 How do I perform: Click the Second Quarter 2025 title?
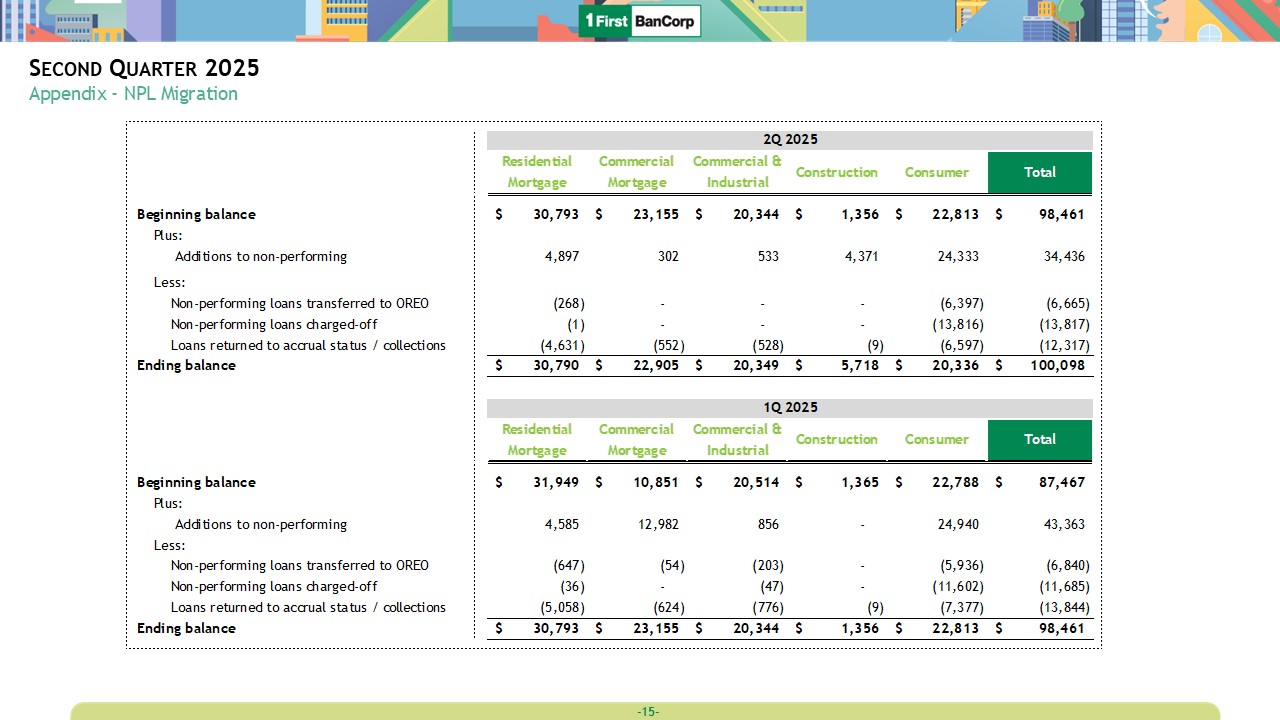(x=144, y=68)
